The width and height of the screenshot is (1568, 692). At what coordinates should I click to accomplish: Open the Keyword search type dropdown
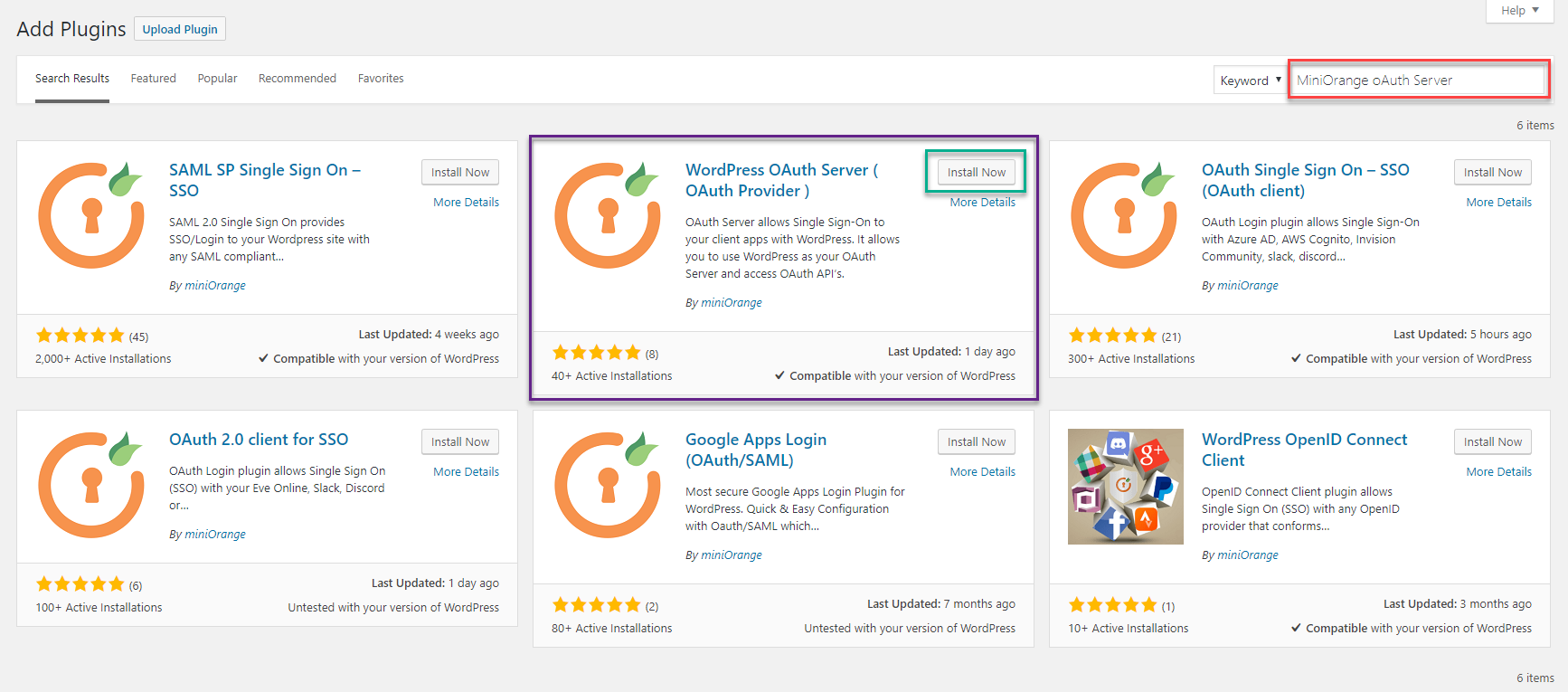coord(1251,81)
